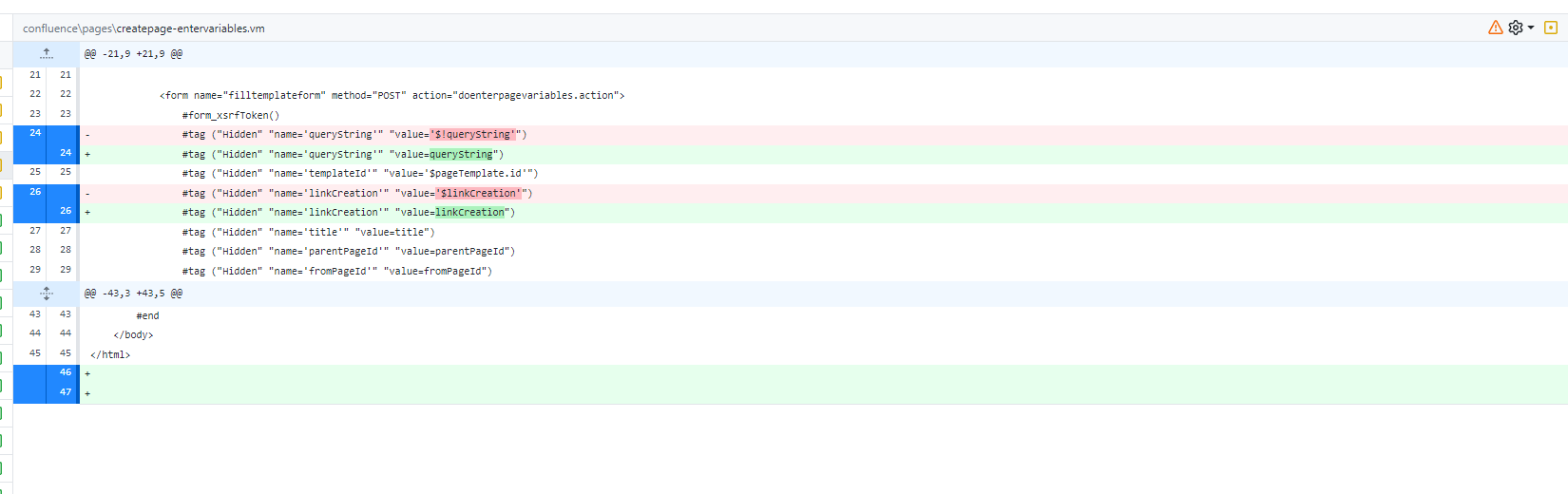
Task: Click the orange warning triangle icon
Action: (x=1495, y=28)
